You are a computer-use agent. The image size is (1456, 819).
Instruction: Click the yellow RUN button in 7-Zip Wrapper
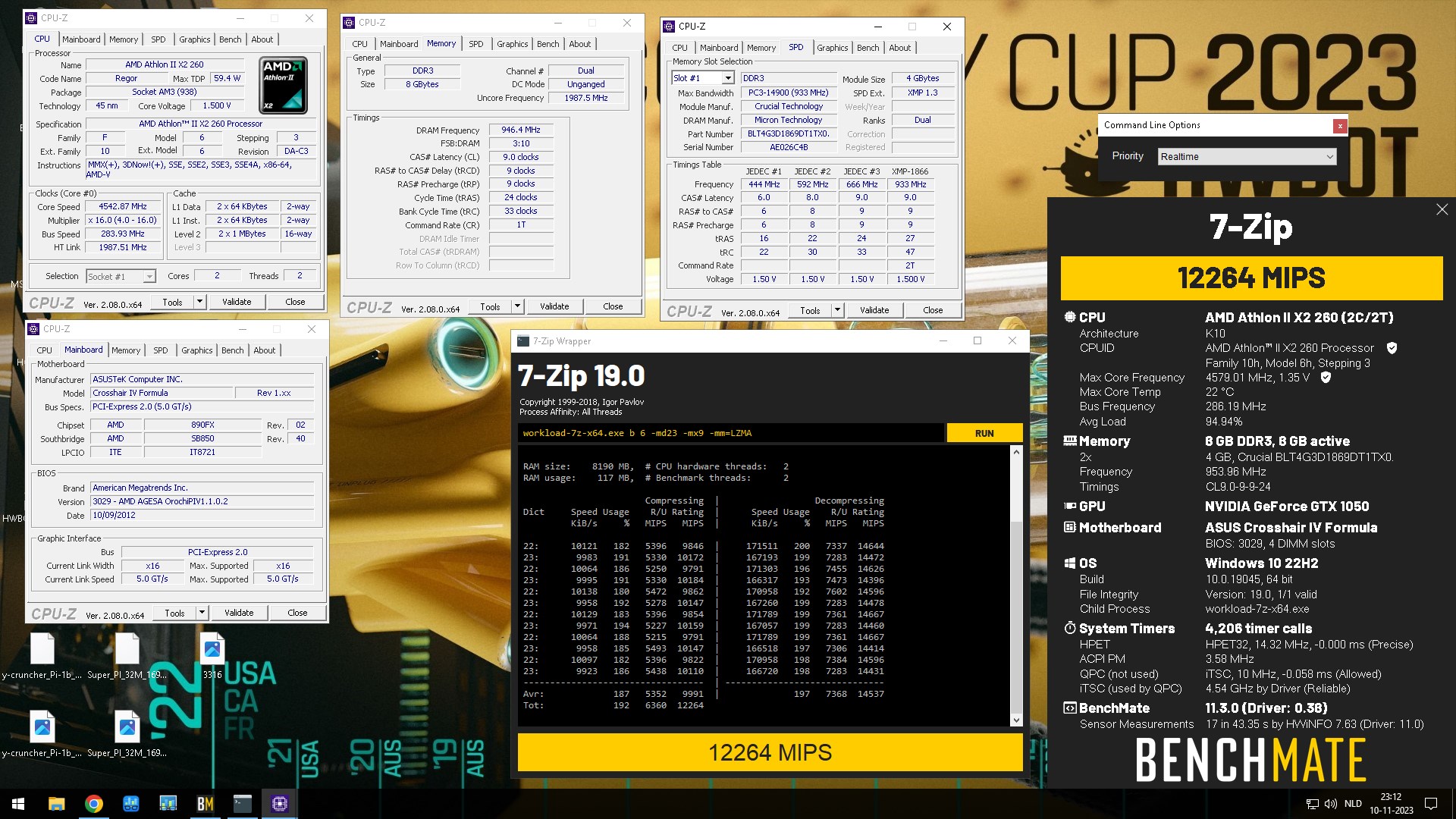[984, 433]
